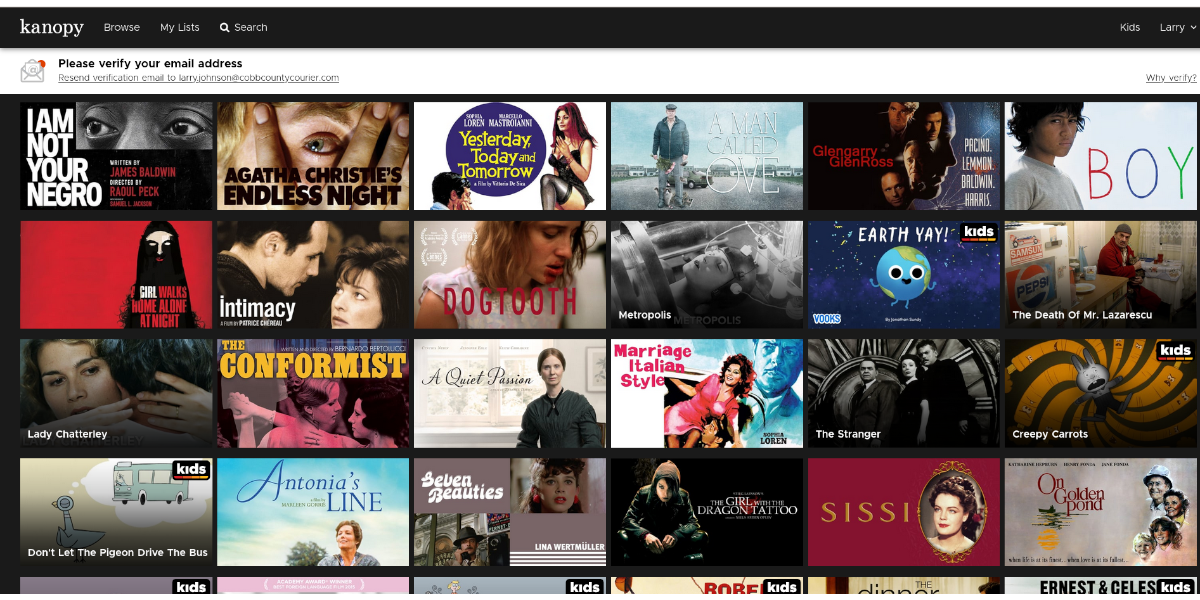Open A Quiet Passion thumbnail
The image size is (1200, 600).
510,393
